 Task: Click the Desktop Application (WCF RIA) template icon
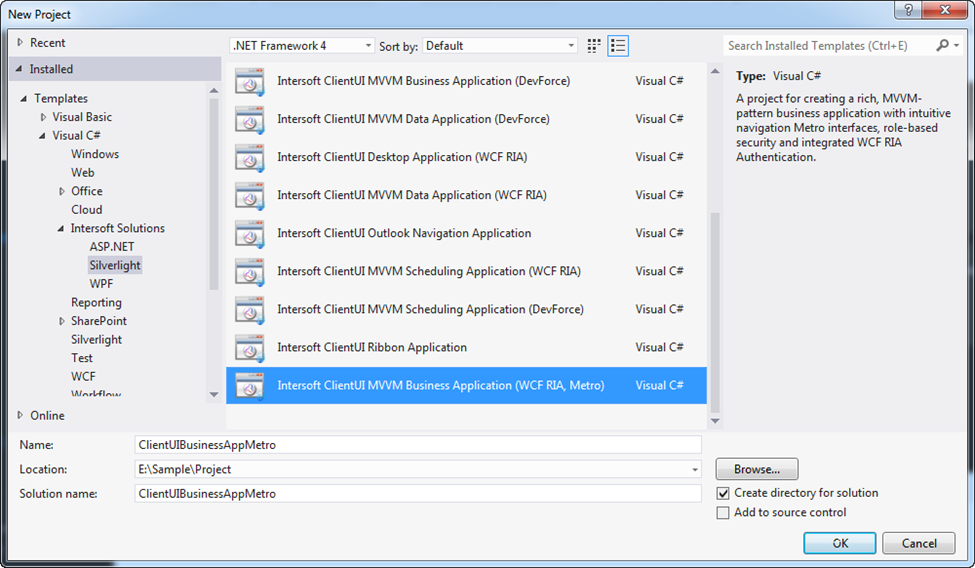point(249,157)
